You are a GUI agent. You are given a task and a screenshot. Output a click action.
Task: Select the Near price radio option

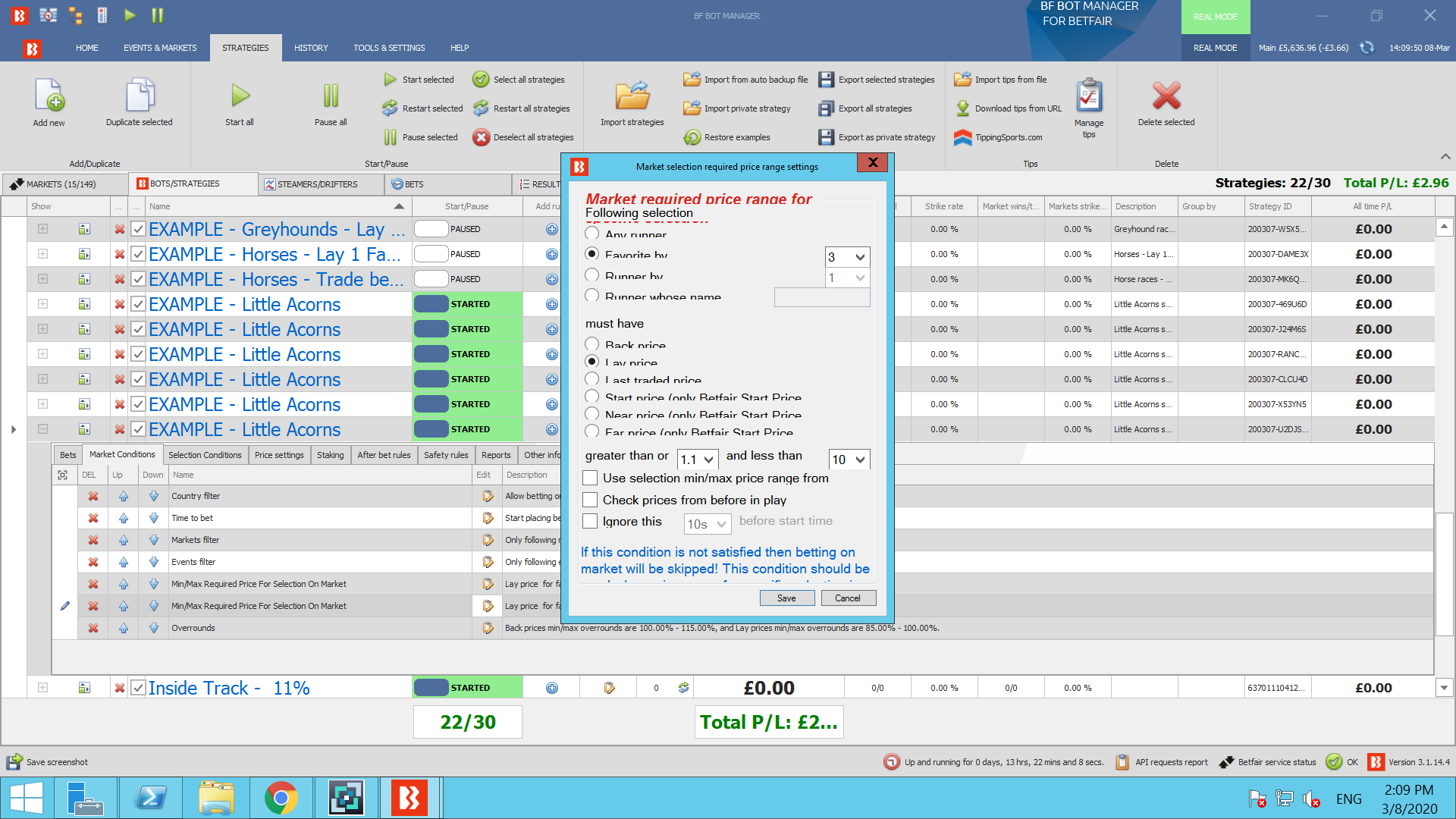[x=592, y=414]
